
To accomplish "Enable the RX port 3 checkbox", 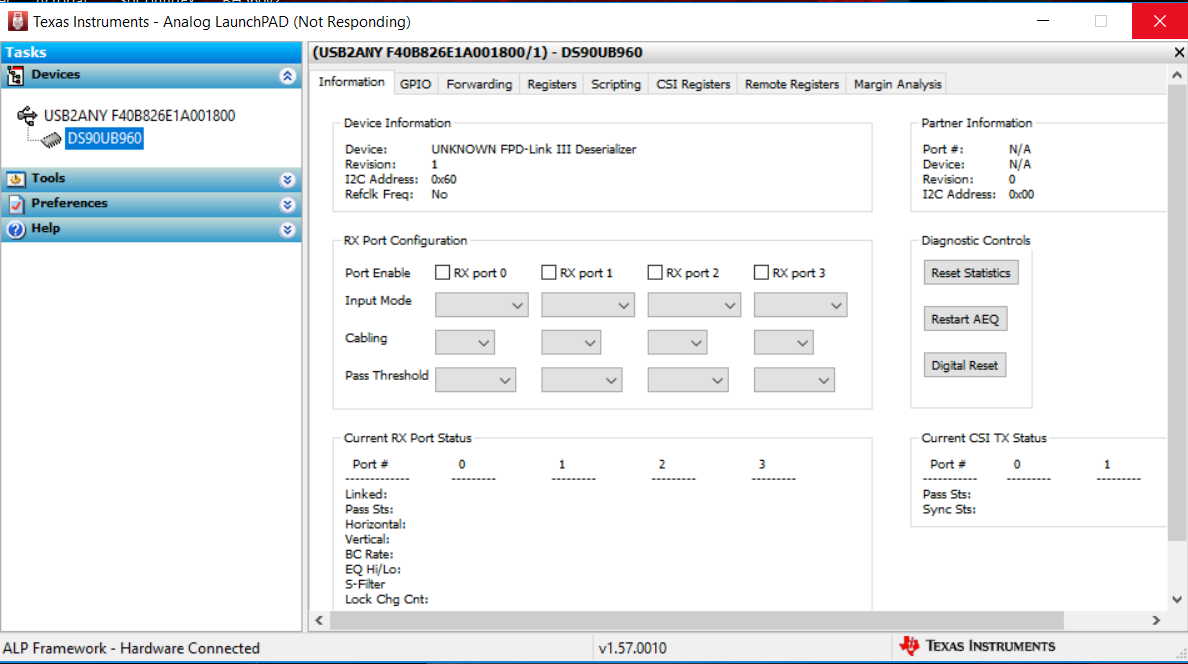I will pos(760,271).
